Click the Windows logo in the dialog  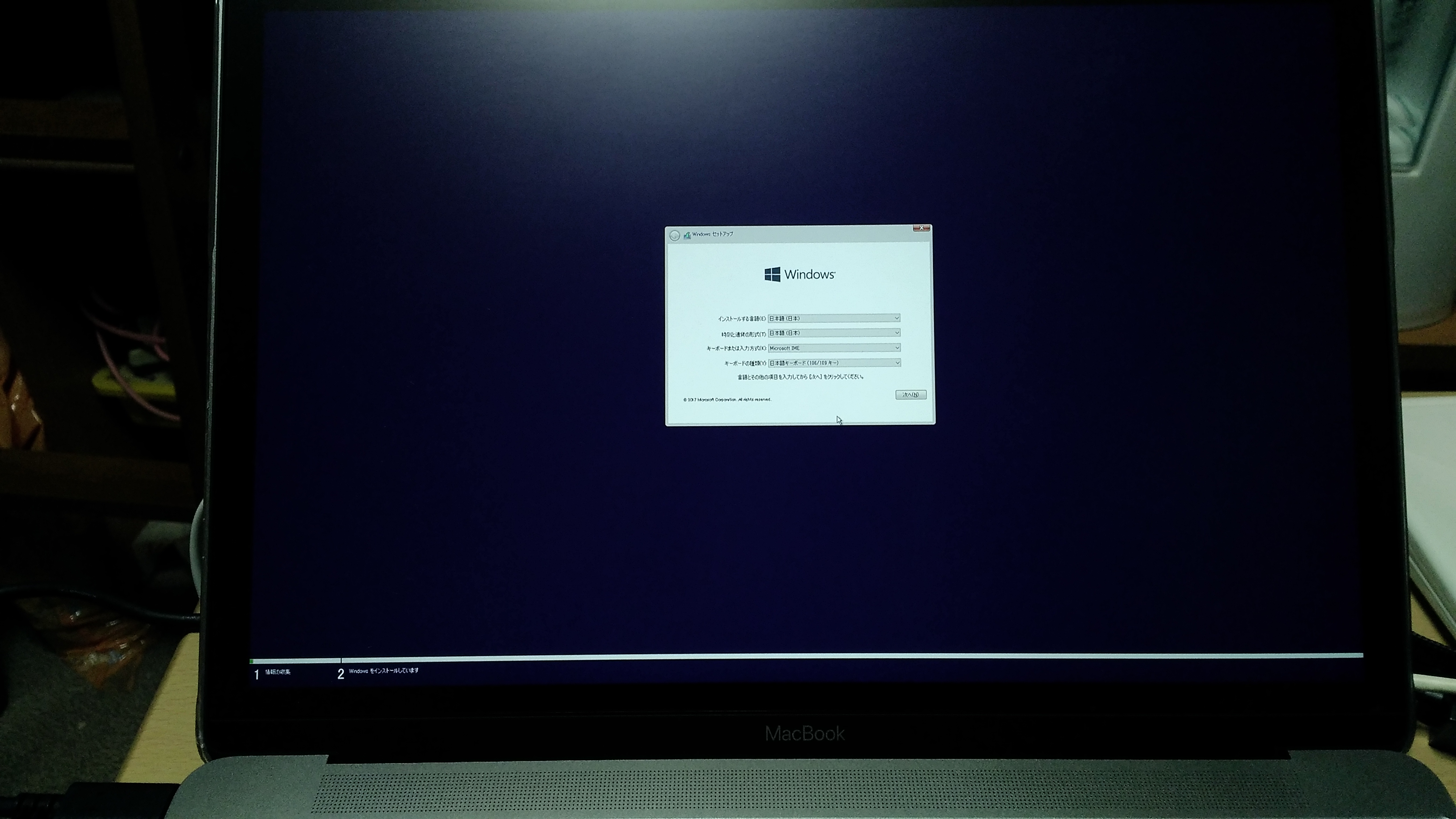800,274
